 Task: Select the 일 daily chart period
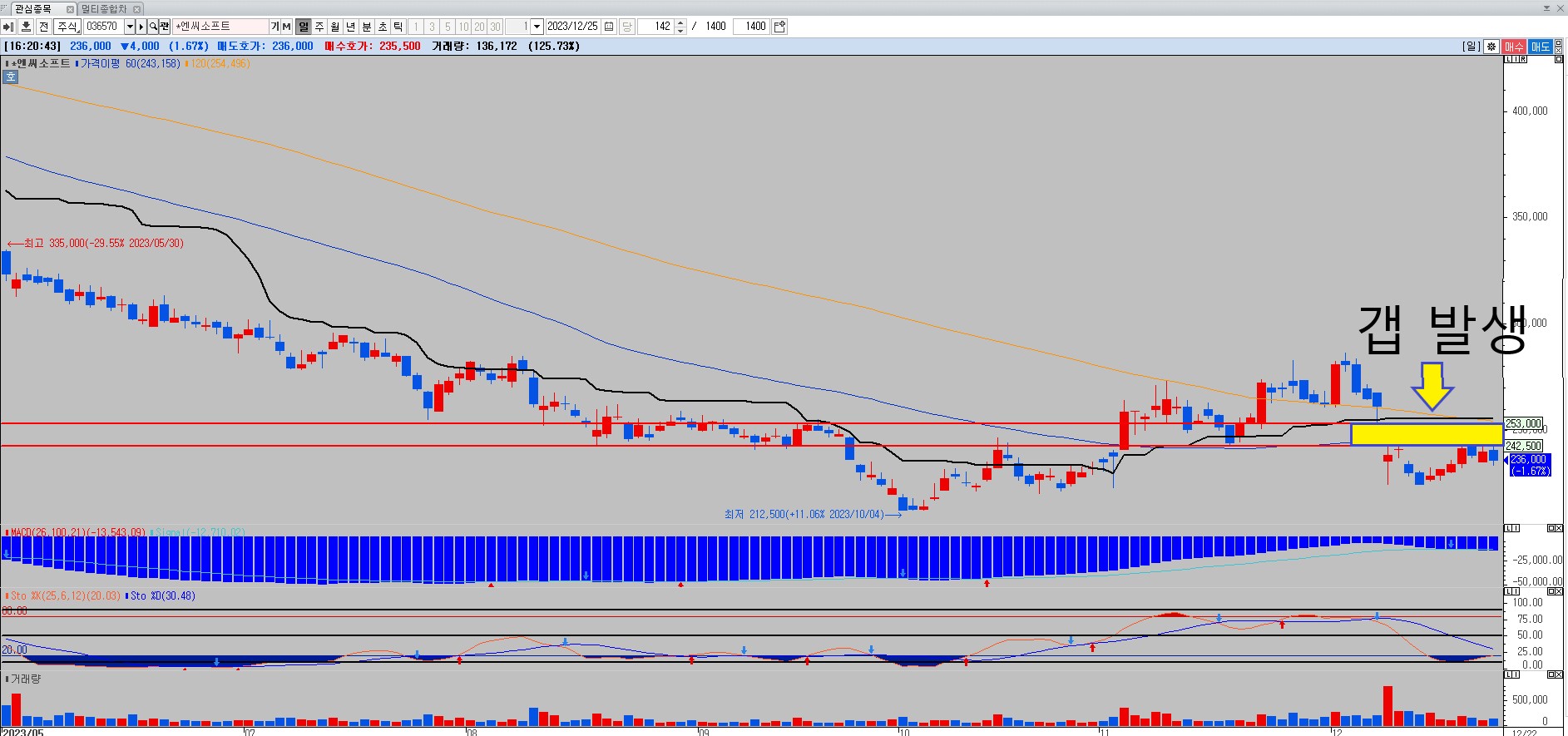point(304,27)
